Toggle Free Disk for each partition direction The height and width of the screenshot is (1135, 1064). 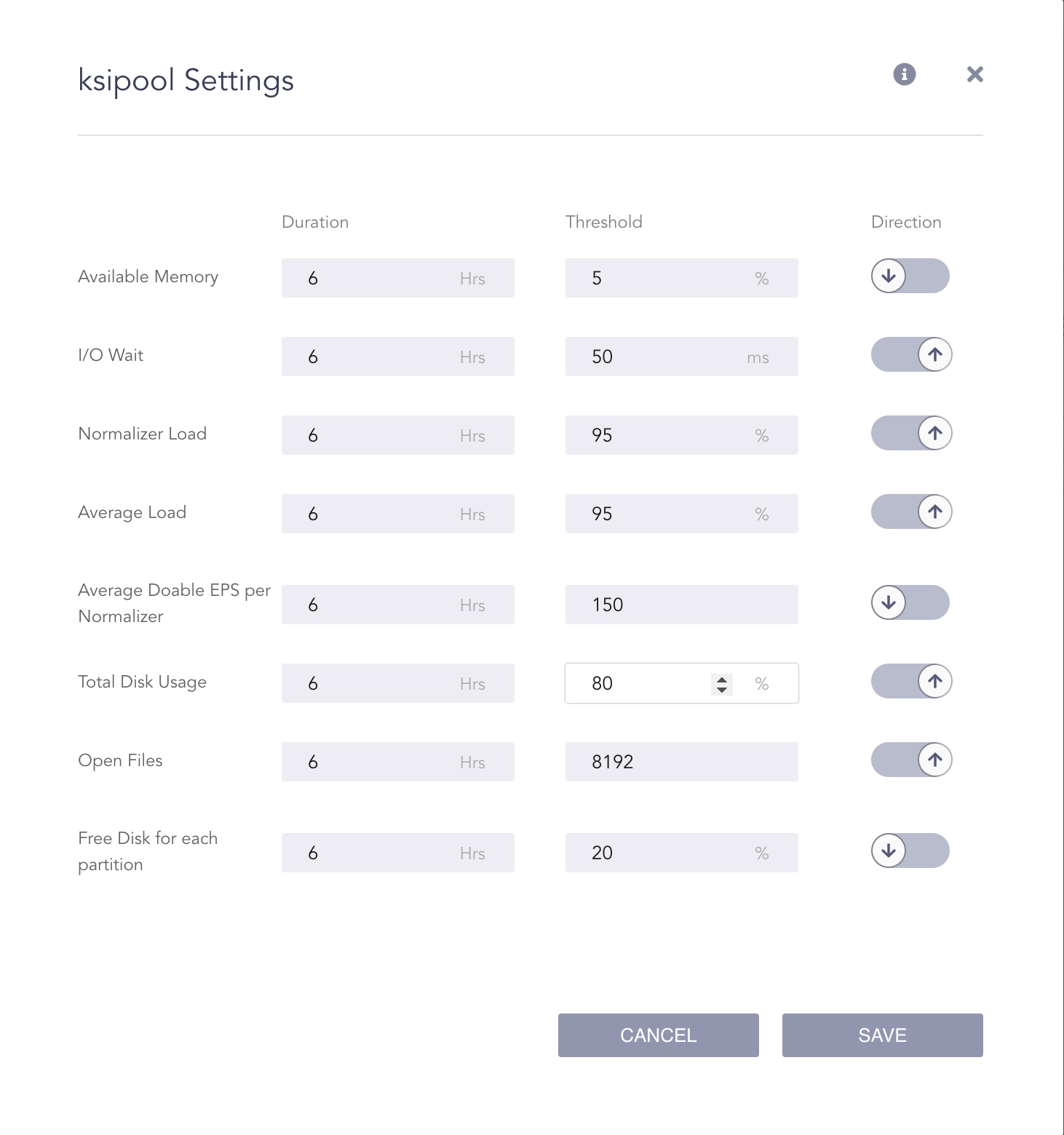click(x=910, y=851)
